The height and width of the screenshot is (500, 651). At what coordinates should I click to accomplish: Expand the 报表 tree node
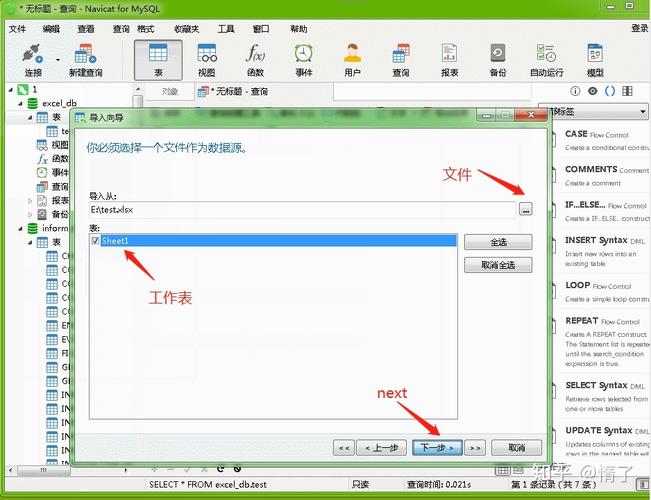click(x=30, y=201)
